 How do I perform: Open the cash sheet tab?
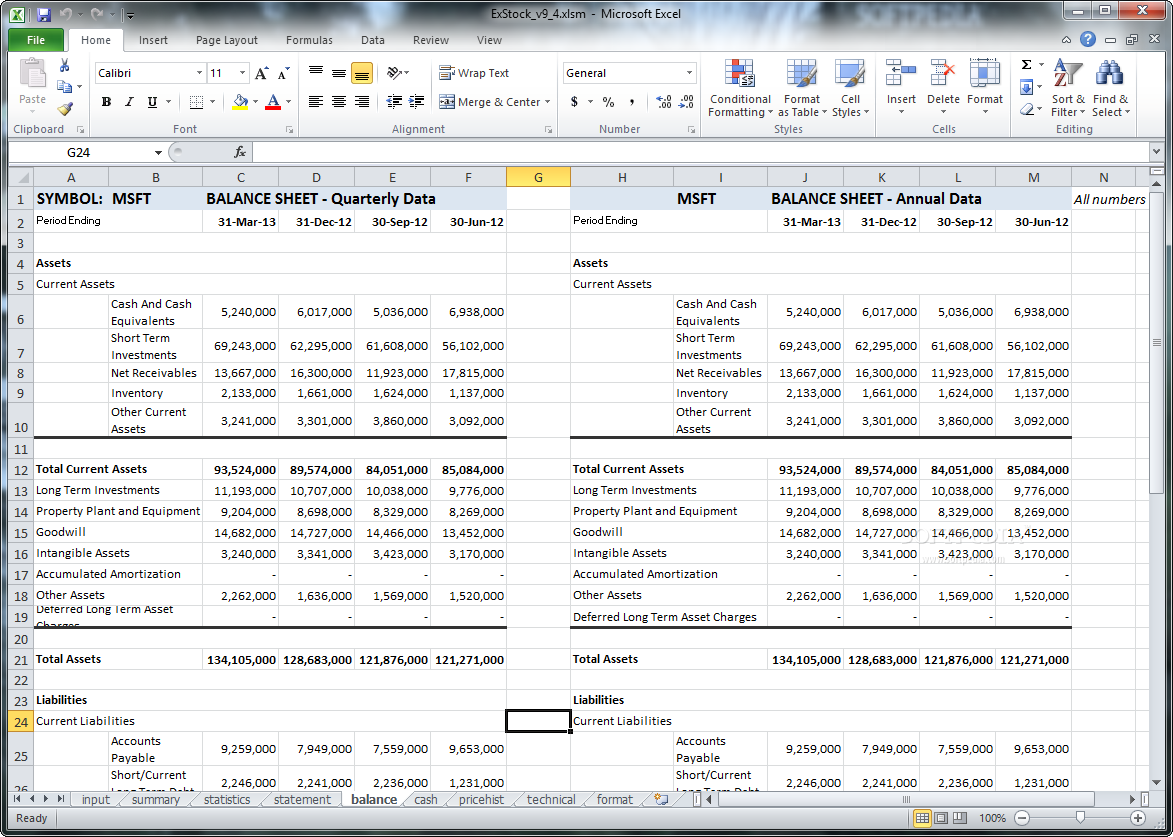[x=426, y=800]
